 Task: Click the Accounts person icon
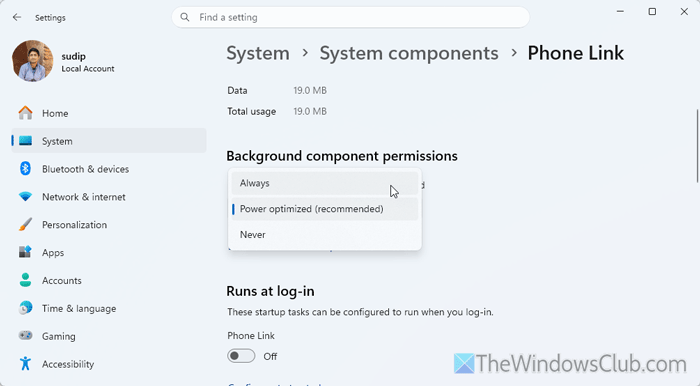point(25,280)
